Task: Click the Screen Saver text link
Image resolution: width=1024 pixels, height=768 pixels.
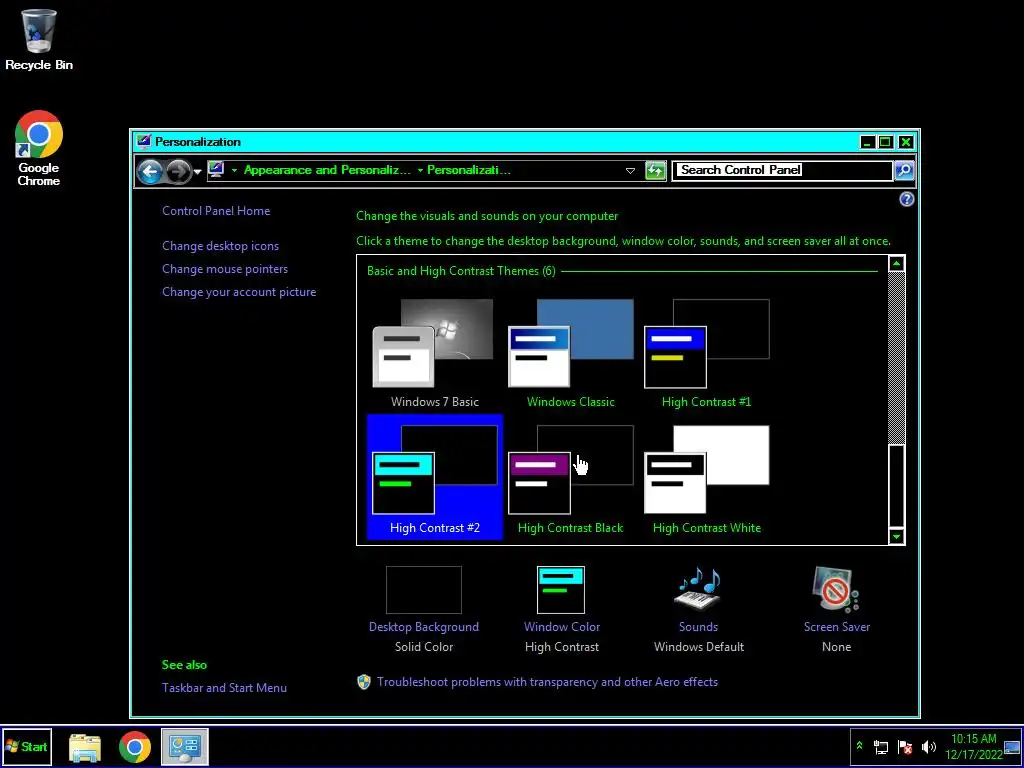Action: tap(837, 627)
